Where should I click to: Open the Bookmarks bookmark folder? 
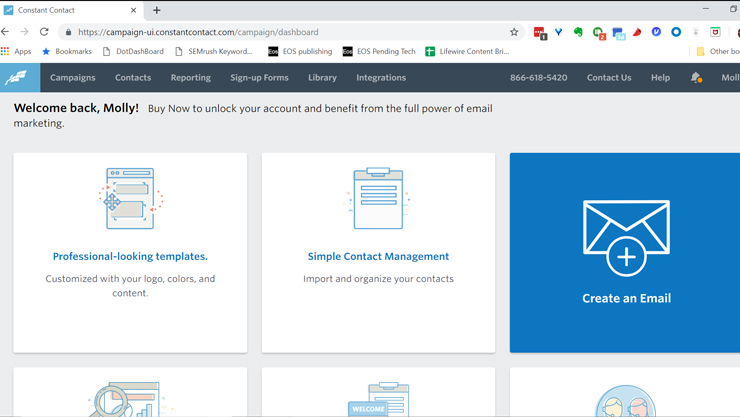pyautogui.click(x=67, y=51)
